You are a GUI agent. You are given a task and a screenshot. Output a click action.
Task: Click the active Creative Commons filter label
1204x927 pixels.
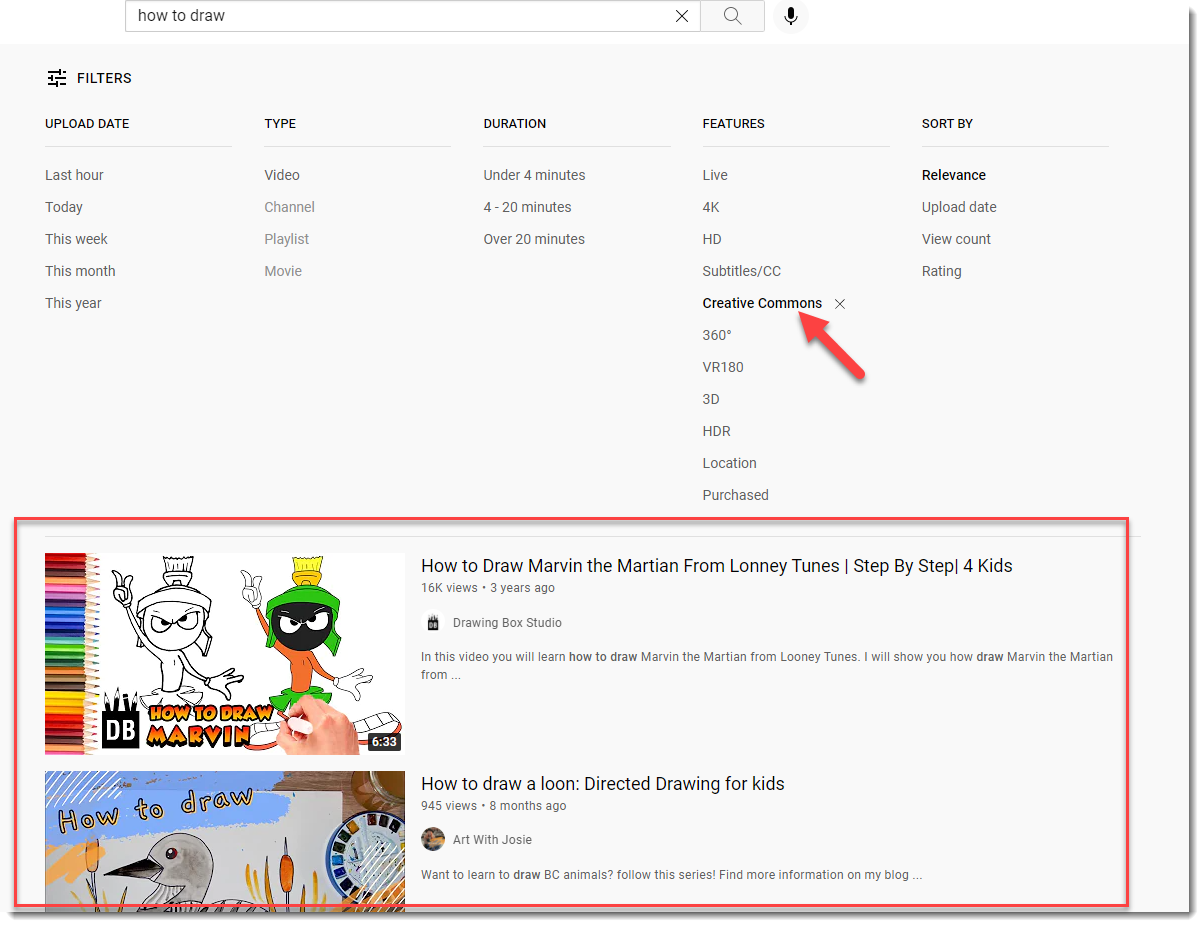762,303
